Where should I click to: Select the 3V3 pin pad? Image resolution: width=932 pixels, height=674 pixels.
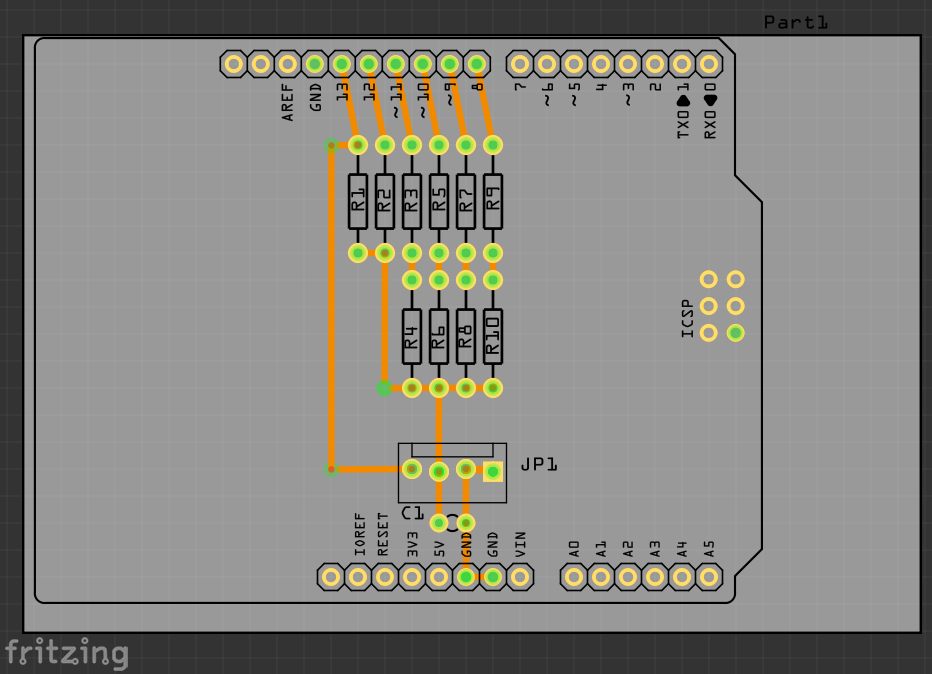pyautogui.click(x=411, y=578)
